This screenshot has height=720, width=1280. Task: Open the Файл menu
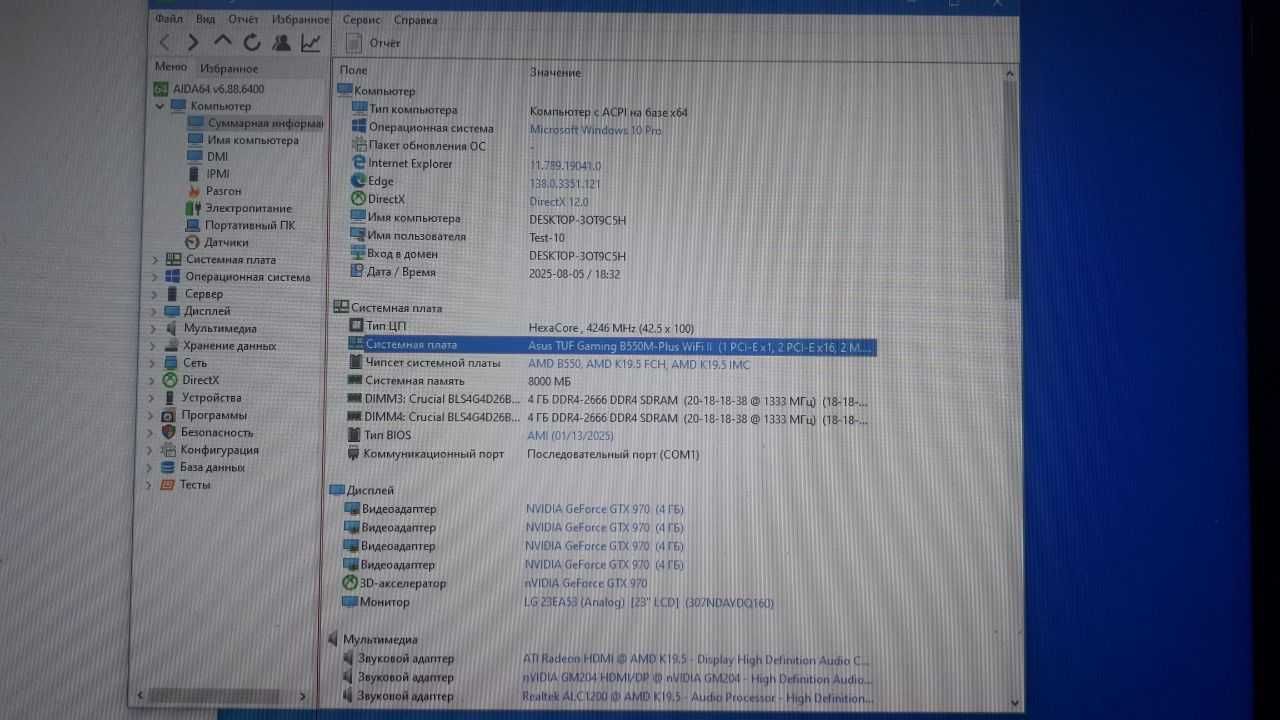coord(169,19)
